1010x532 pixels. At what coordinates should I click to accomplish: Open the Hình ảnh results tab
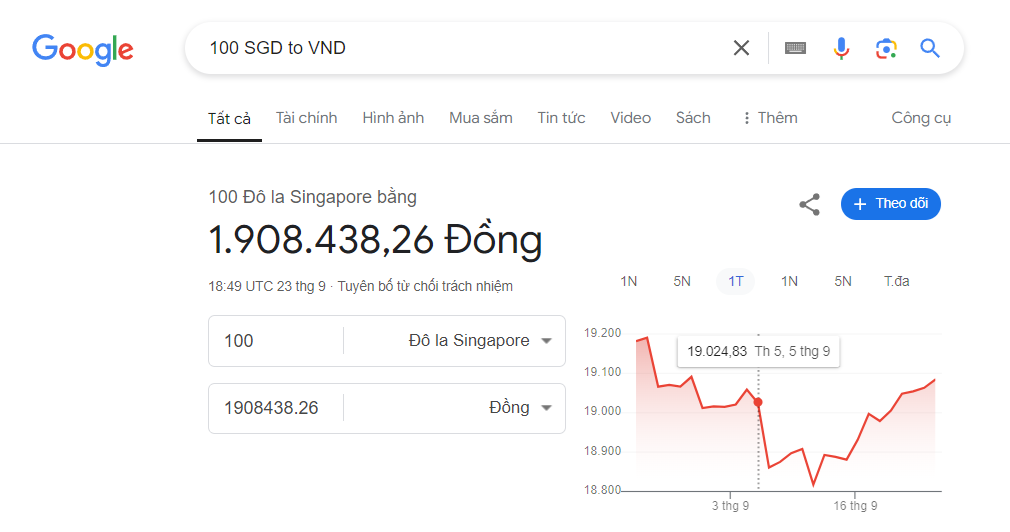click(393, 118)
